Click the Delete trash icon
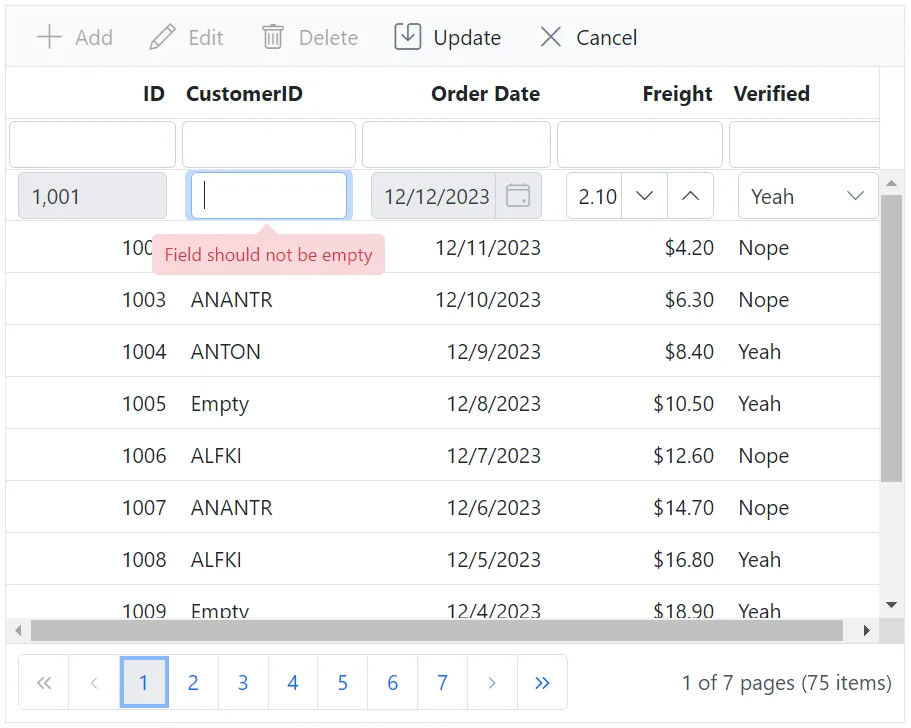 click(272, 37)
